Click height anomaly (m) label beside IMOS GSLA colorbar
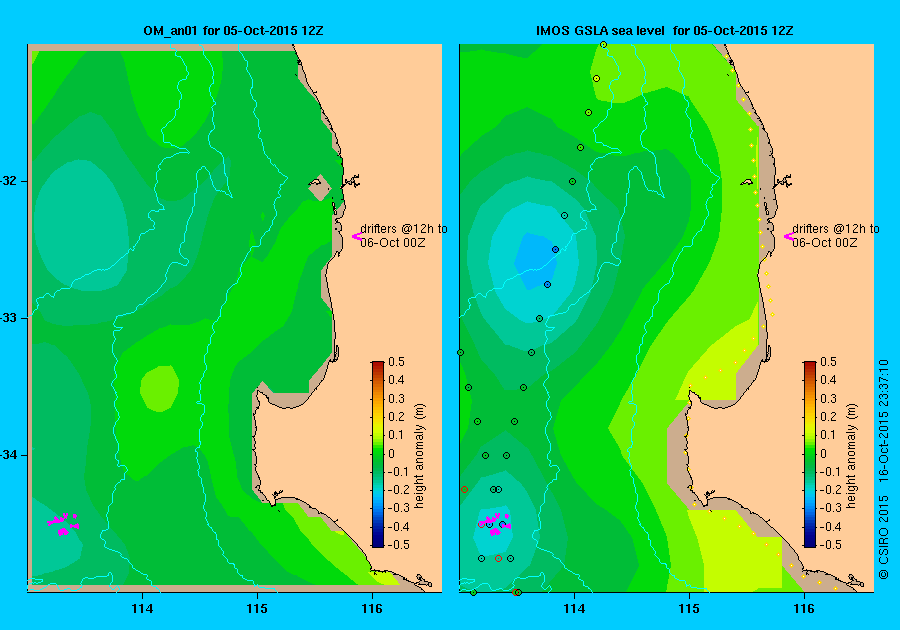900x630 pixels. (851, 455)
